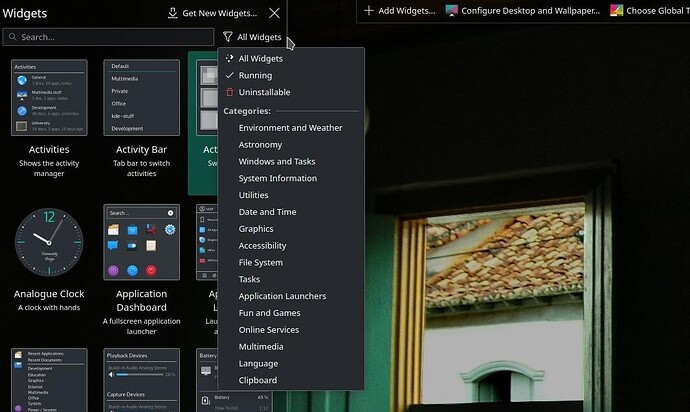Select the Date and Time category
This screenshot has width=690, height=412.
290,212
